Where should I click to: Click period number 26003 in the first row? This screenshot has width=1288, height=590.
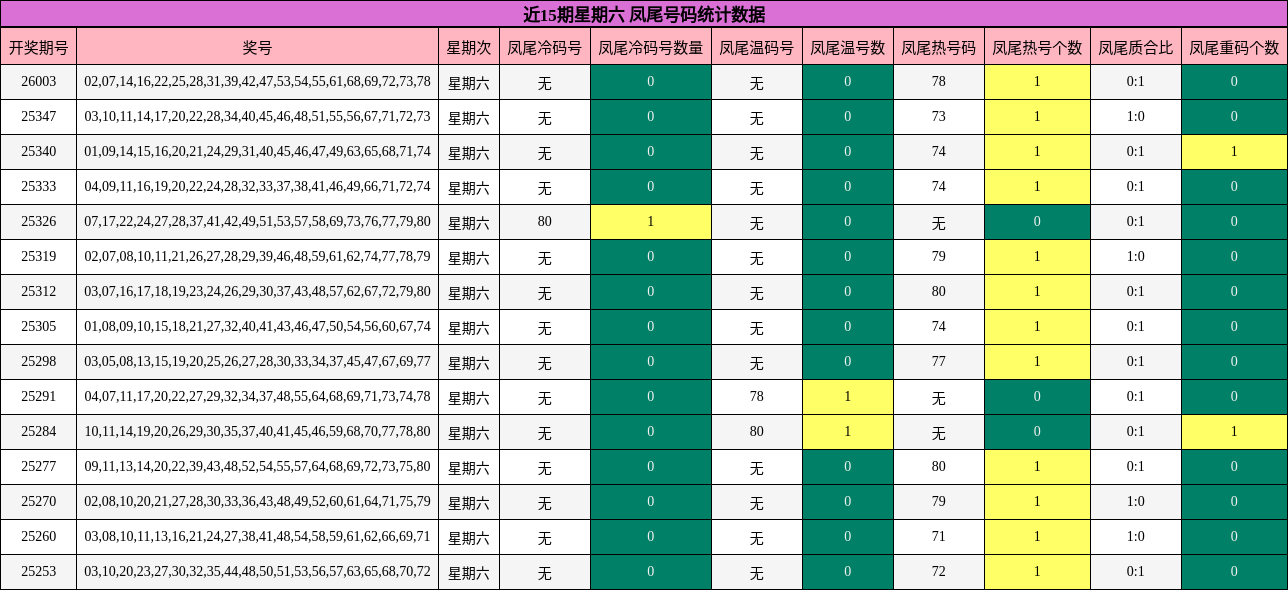click(39, 83)
